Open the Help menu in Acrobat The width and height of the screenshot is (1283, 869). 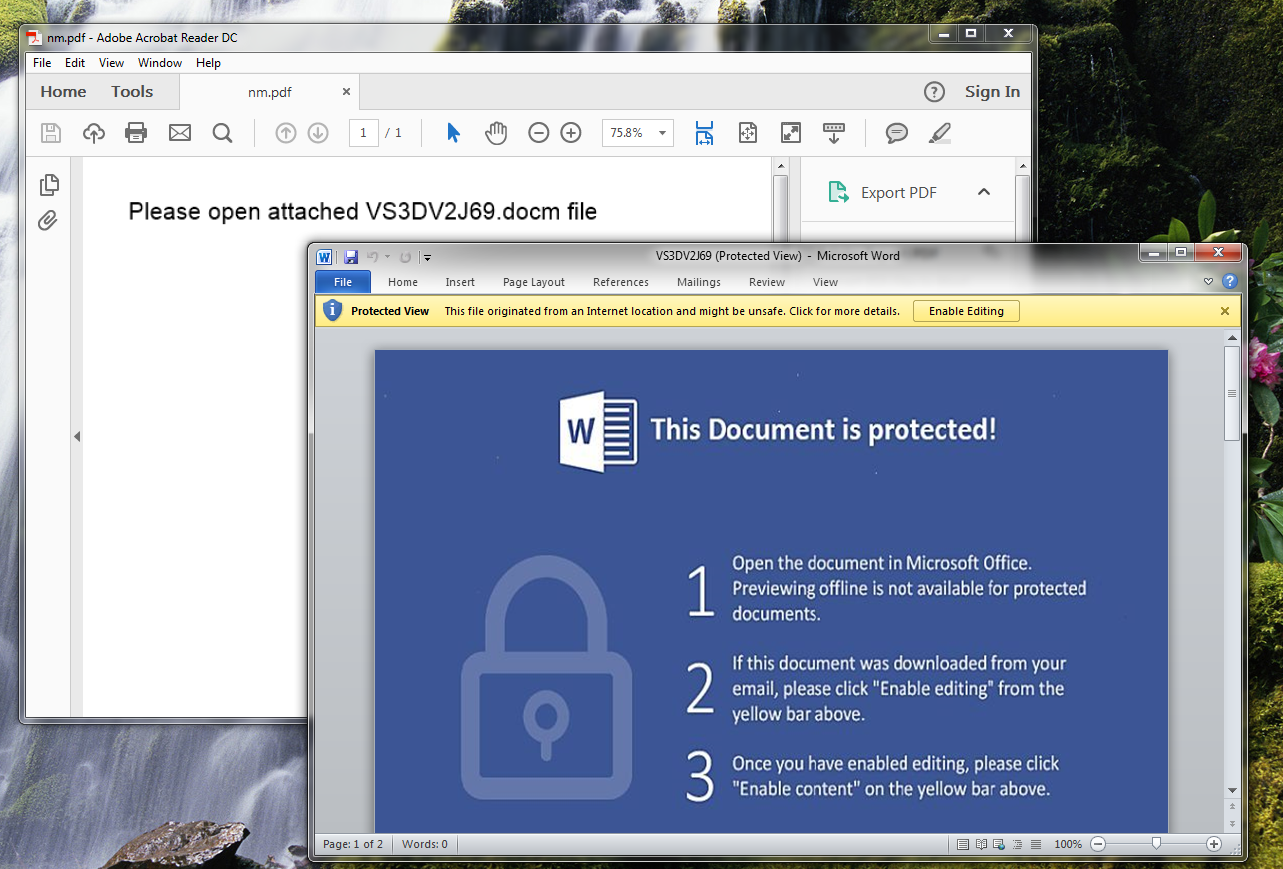(x=208, y=63)
